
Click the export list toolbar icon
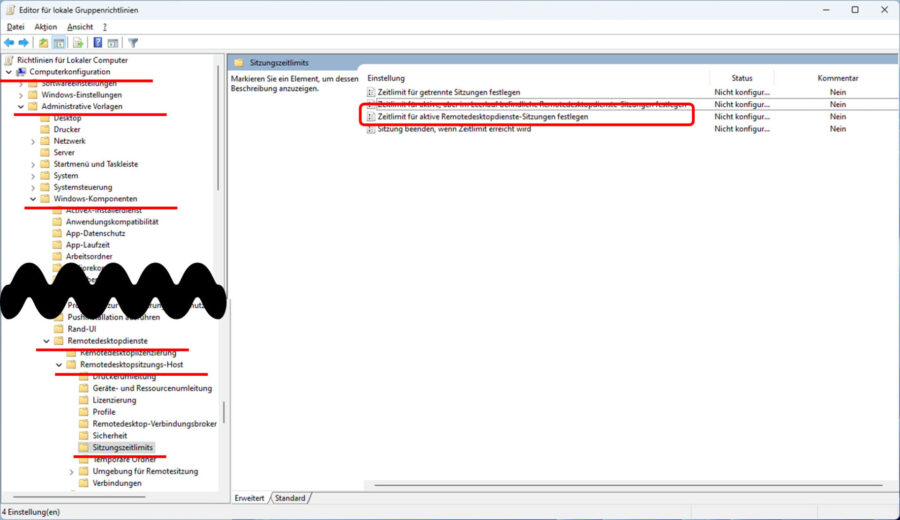[77, 43]
